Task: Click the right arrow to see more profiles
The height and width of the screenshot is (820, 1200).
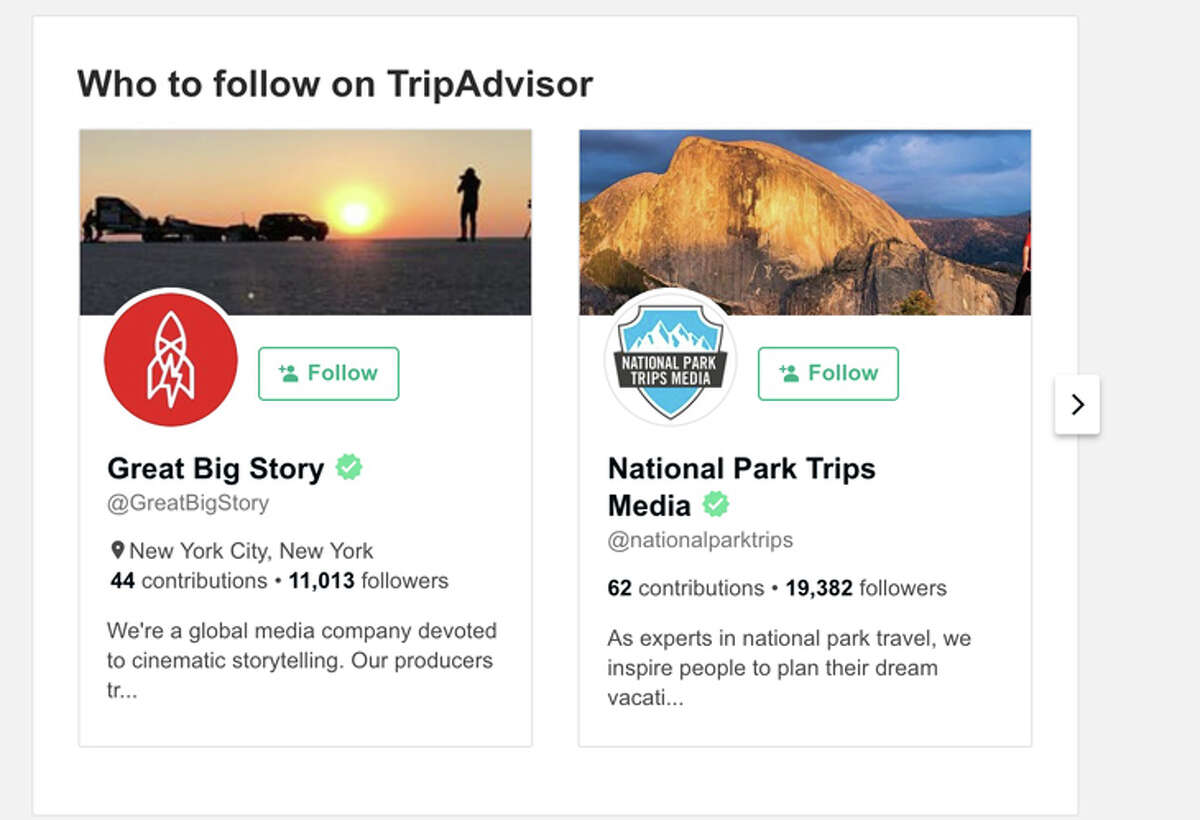Action: point(1077,405)
